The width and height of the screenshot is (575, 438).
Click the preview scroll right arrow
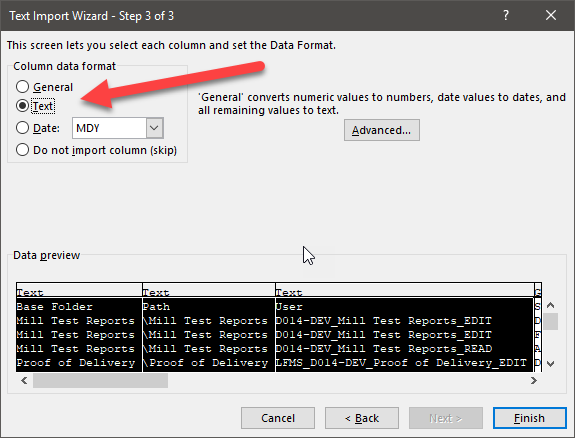(x=534, y=380)
